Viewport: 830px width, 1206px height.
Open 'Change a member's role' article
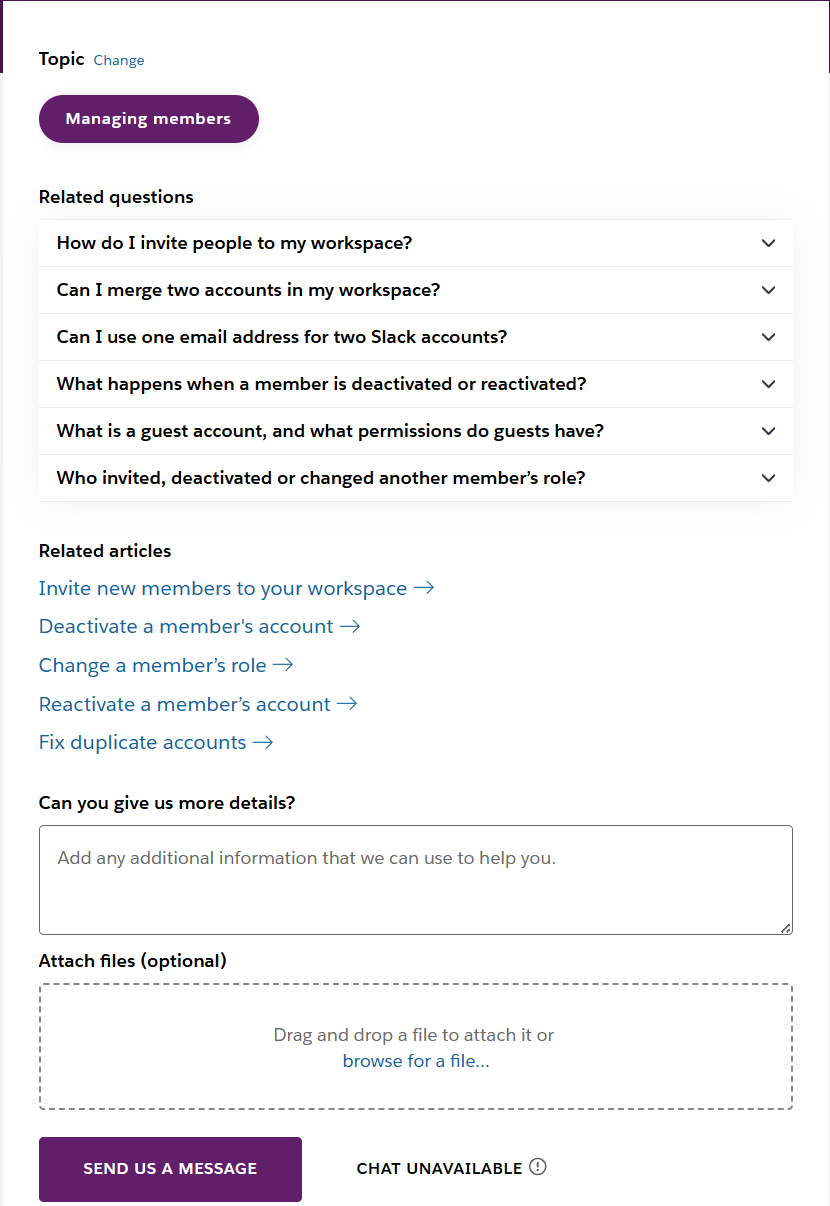pos(153,665)
